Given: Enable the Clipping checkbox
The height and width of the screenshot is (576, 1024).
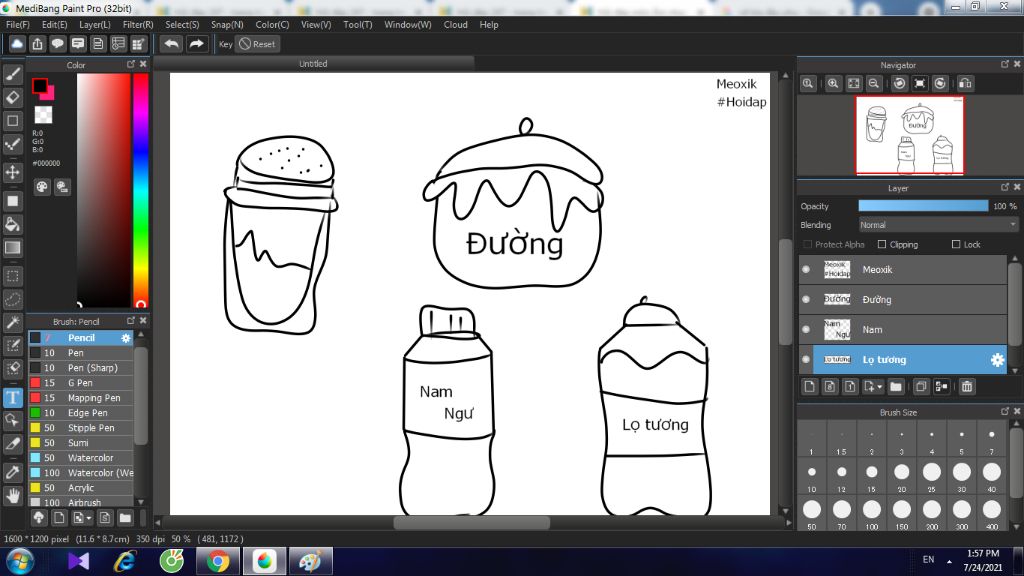Looking at the screenshot, I should [882, 244].
